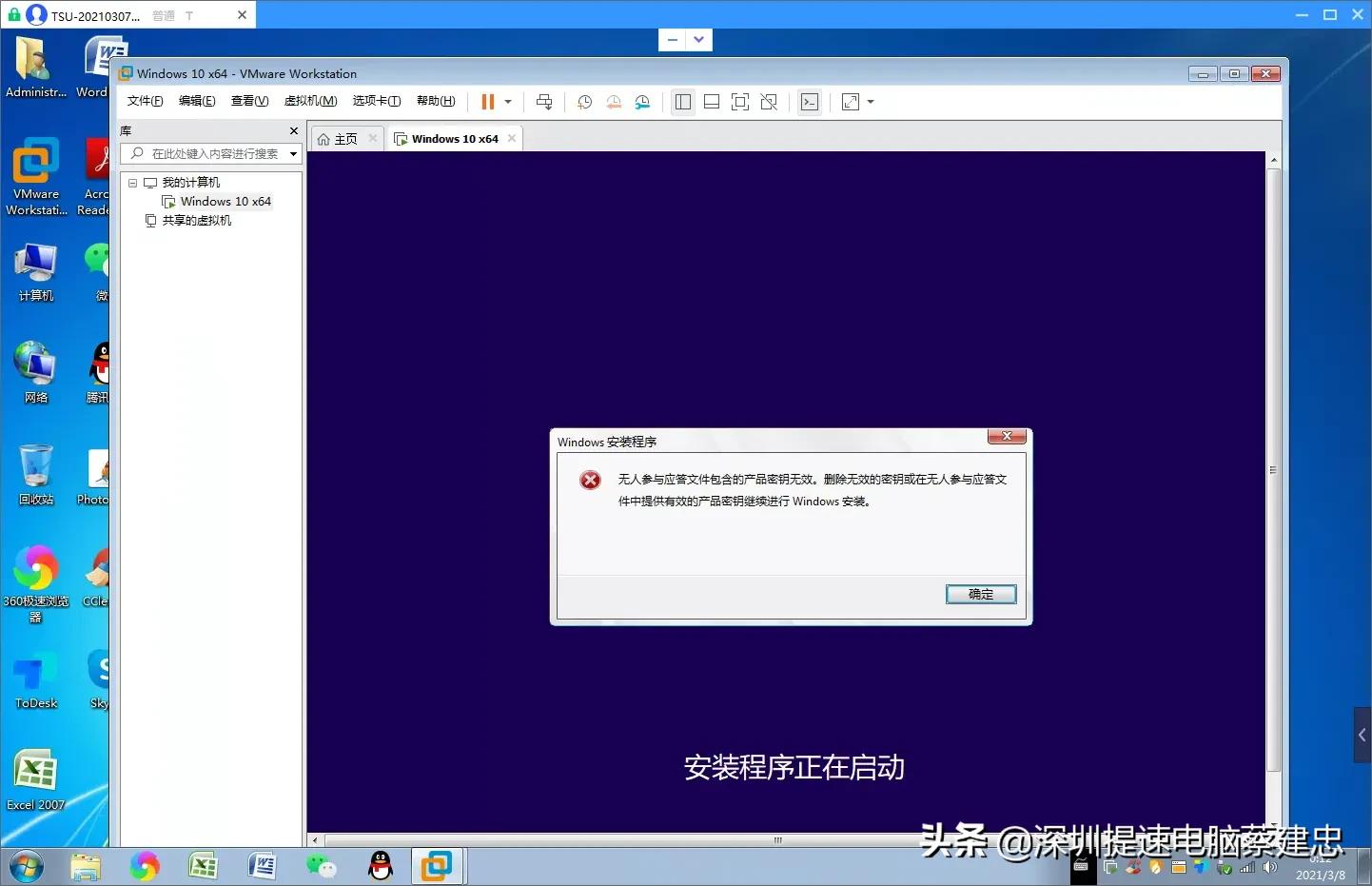Open the 文件(F) menu
This screenshot has width=1372, height=886.
pyautogui.click(x=145, y=101)
